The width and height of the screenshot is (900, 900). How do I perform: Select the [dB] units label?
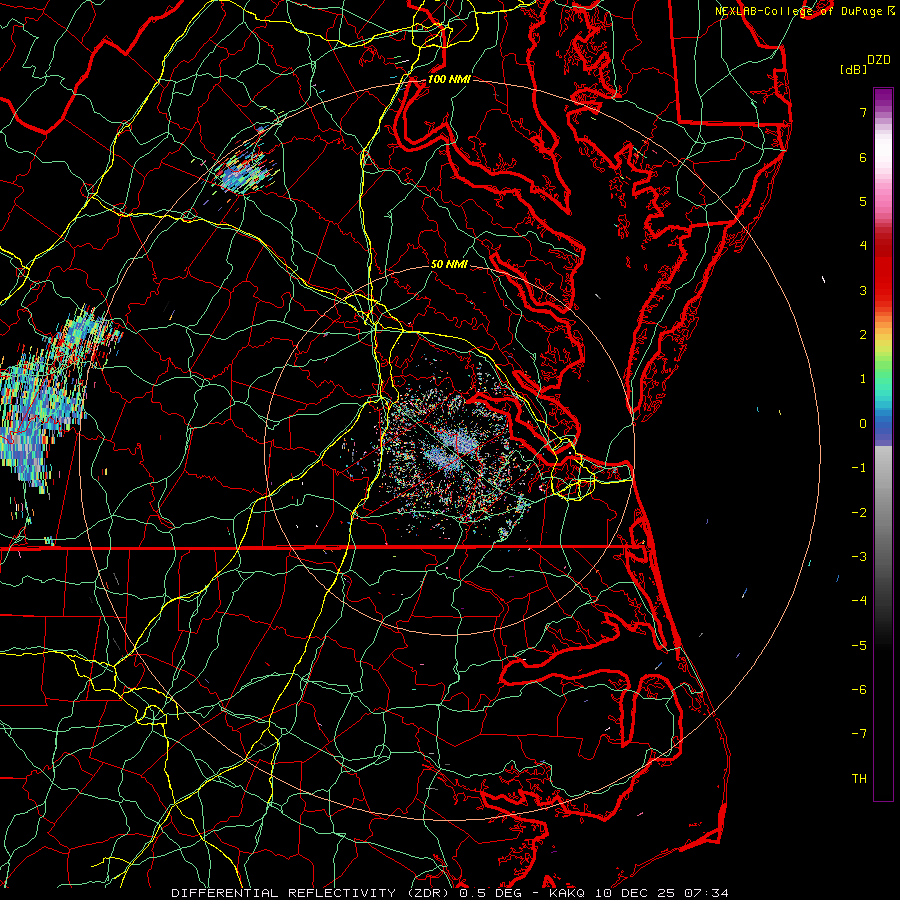tap(853, 70)
